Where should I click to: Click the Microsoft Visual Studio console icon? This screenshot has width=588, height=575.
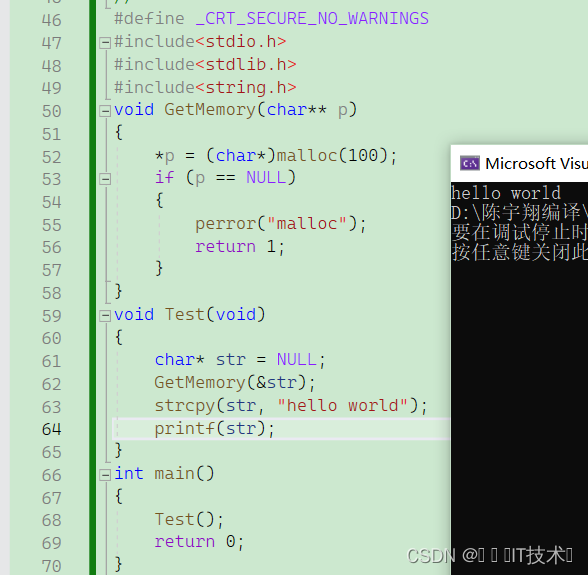coord(470,164)
